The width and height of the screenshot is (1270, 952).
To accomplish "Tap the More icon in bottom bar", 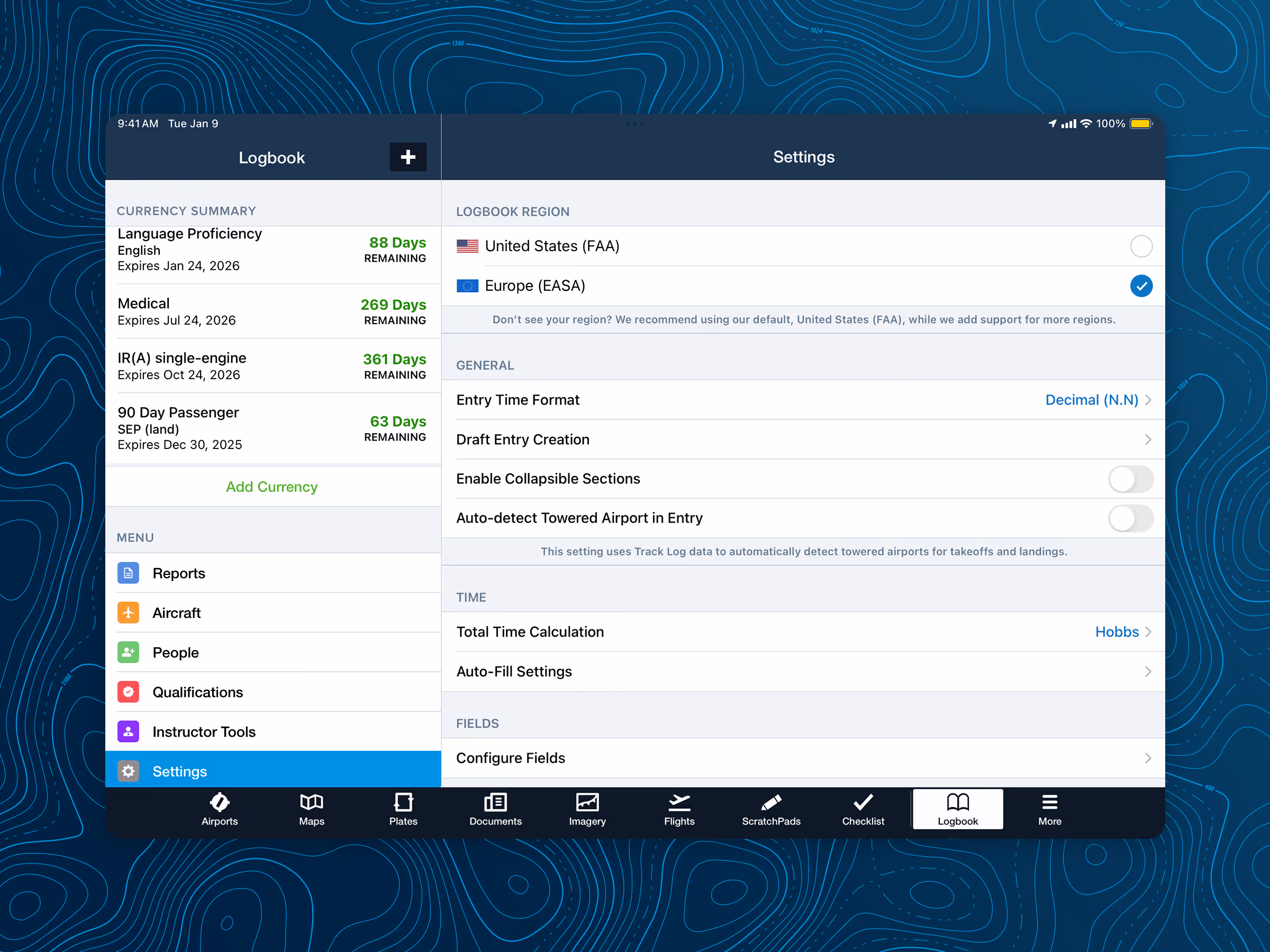I will (1049, 810).
